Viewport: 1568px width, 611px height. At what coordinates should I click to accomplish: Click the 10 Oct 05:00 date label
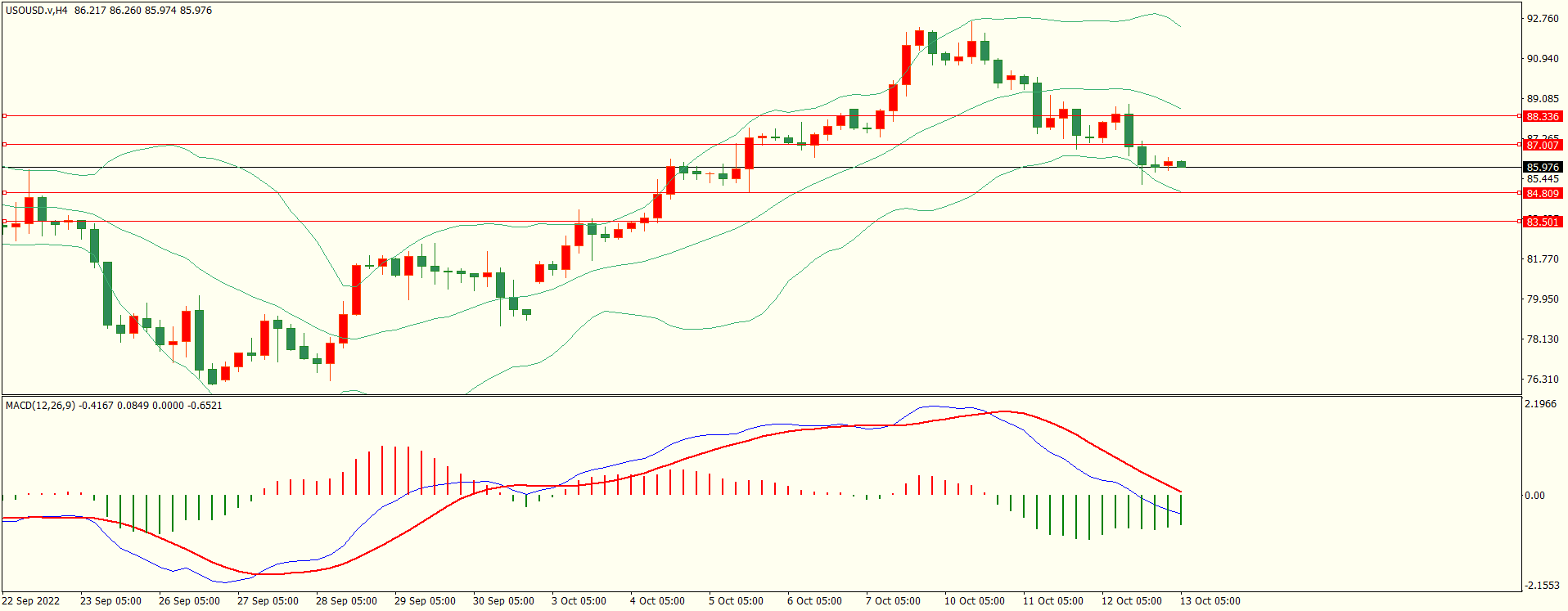tap(975, 600)
